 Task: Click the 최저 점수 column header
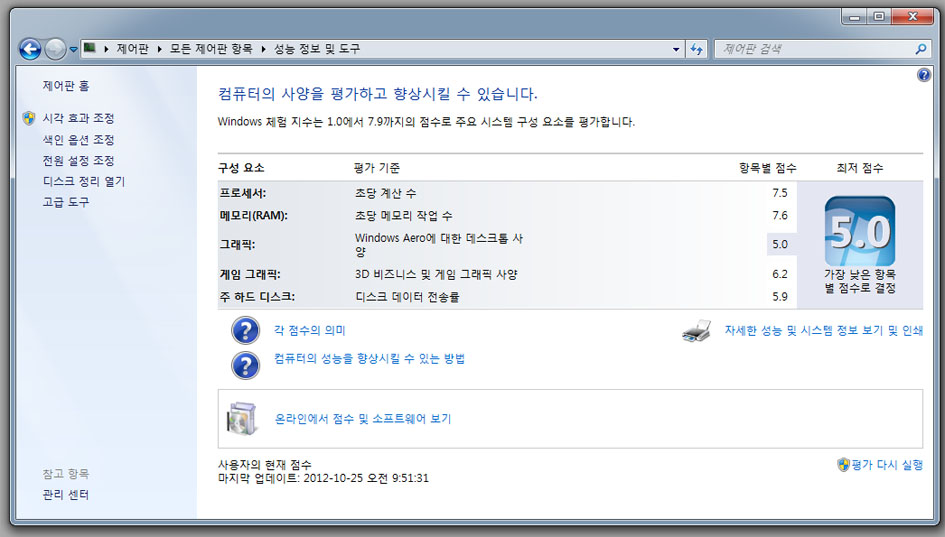pos(859,168)
